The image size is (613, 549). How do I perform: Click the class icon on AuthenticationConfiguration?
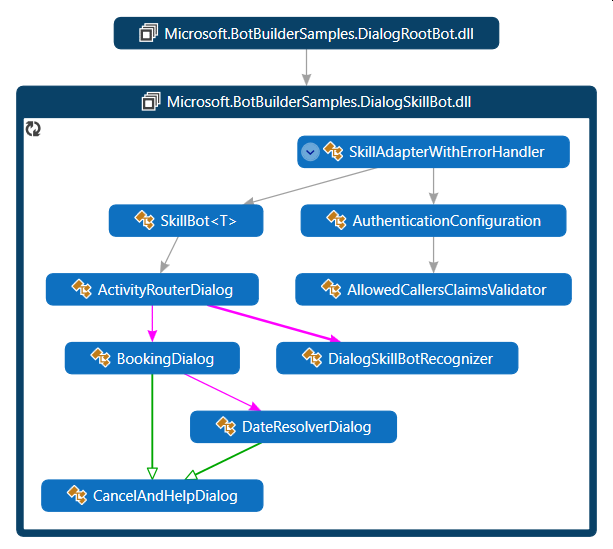(x=337, y=220)
